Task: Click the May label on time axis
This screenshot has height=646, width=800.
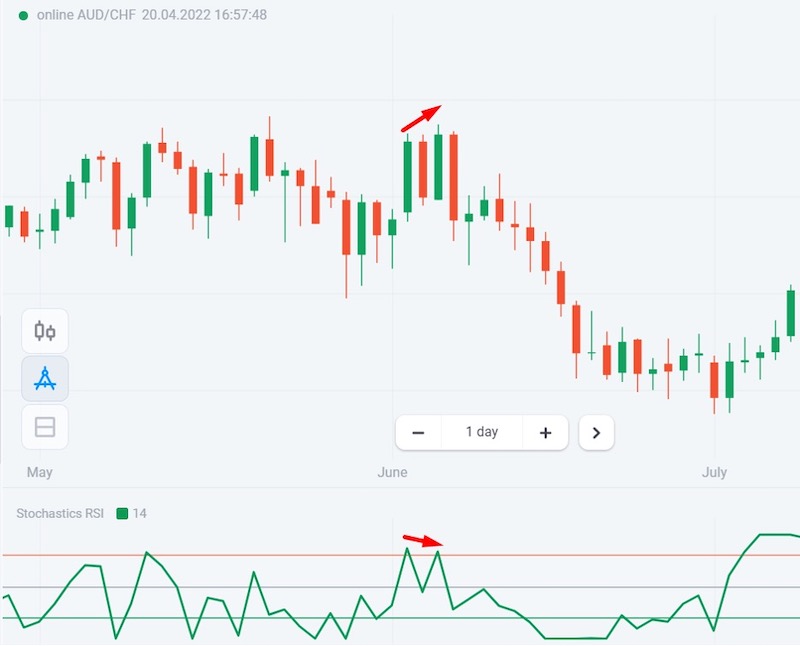Action: tap(39, 472)
